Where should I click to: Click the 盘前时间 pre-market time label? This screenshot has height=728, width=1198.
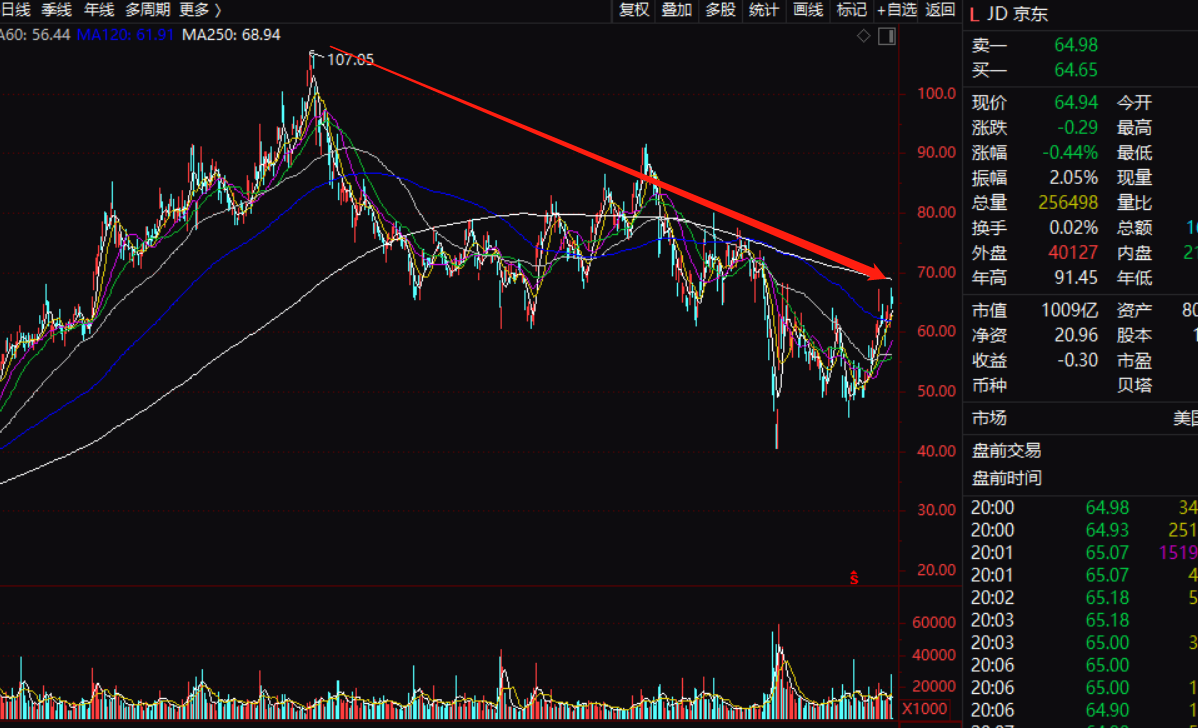pos(1007,478)
